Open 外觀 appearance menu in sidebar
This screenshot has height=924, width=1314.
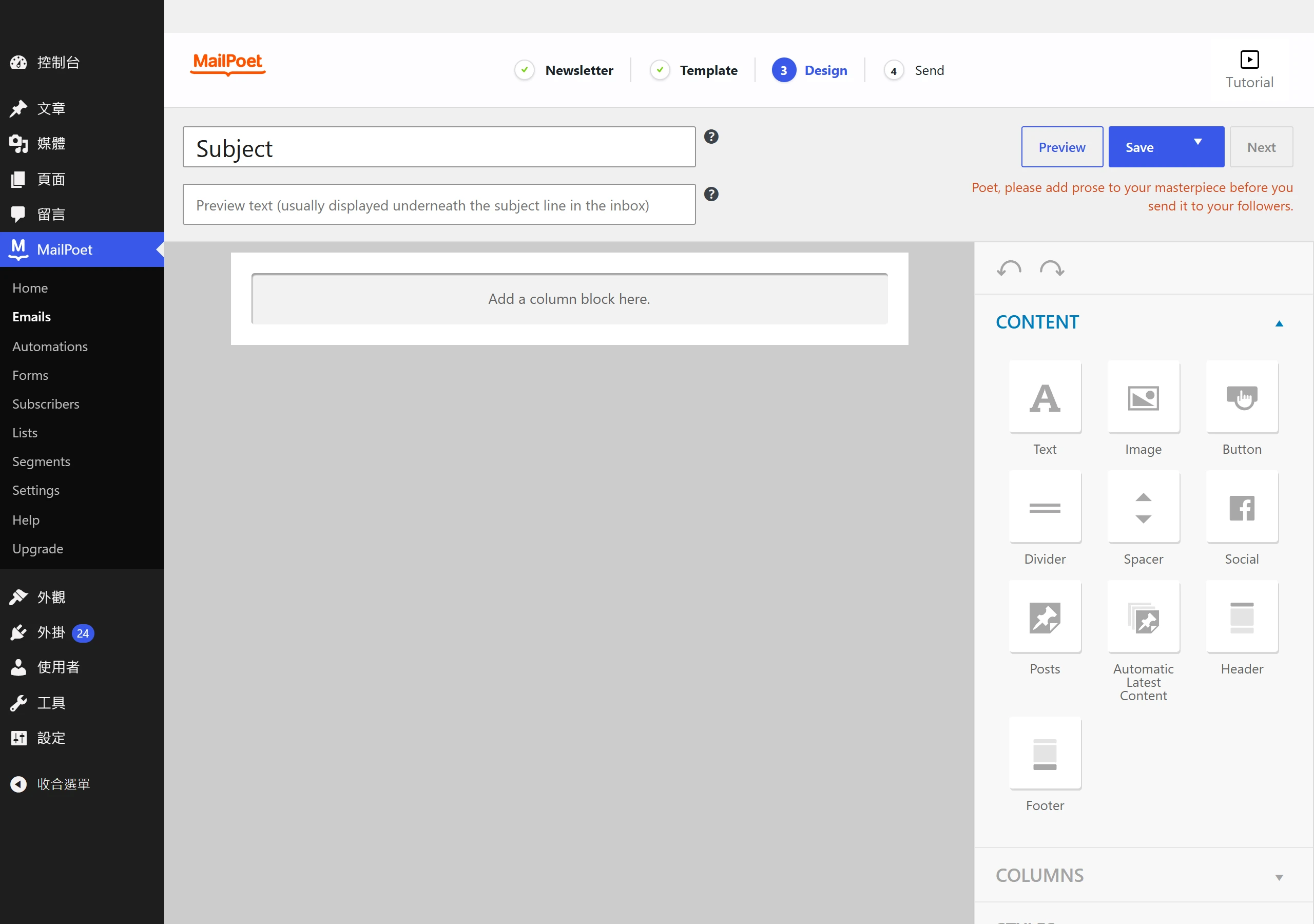tap(82, 597)
